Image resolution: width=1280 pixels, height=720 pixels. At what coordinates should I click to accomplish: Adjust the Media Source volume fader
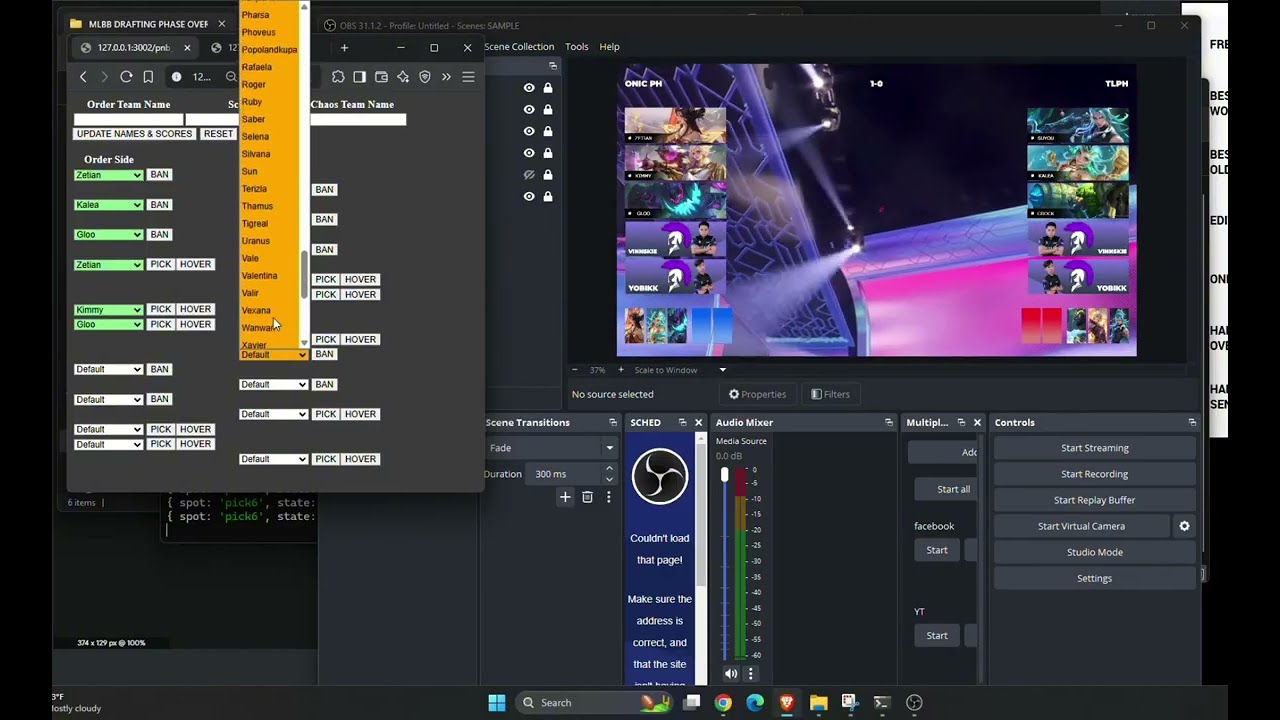pos(725,475)
